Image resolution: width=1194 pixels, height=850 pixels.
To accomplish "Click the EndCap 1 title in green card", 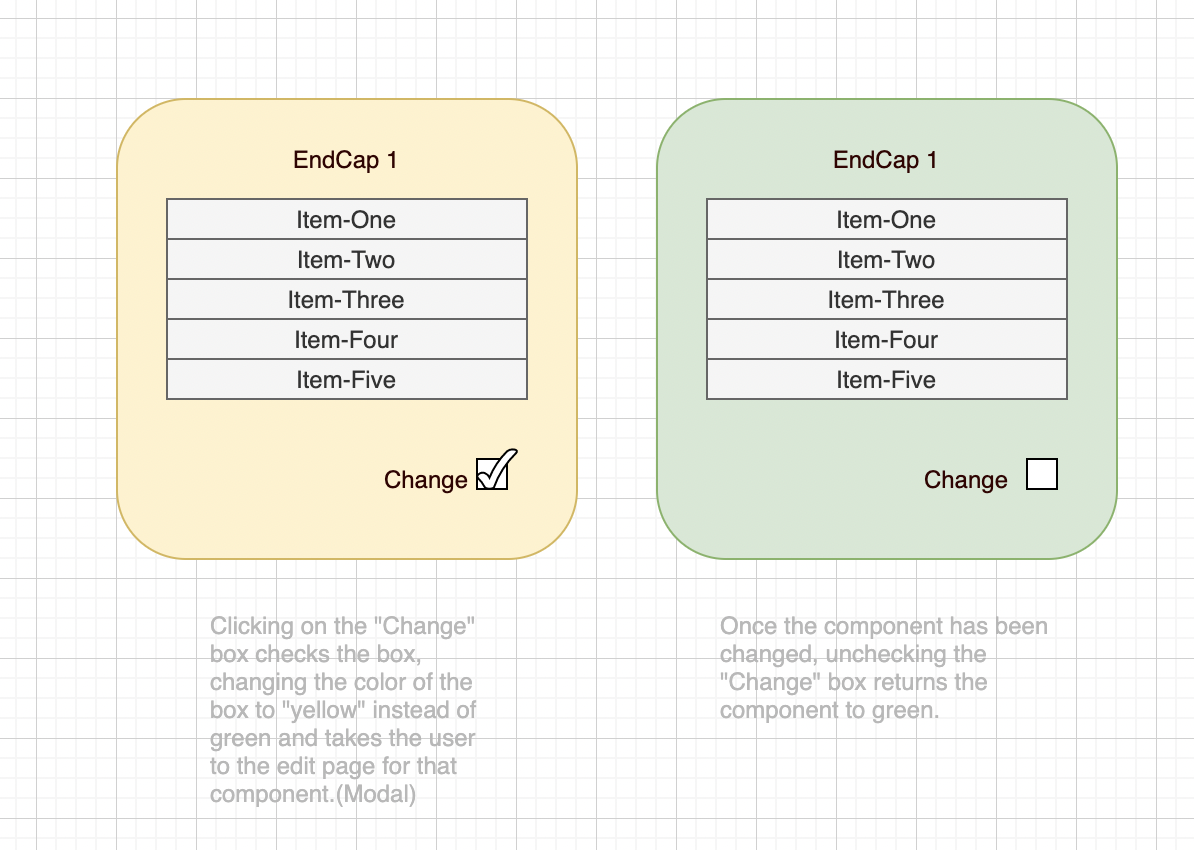I will (885, 160).
